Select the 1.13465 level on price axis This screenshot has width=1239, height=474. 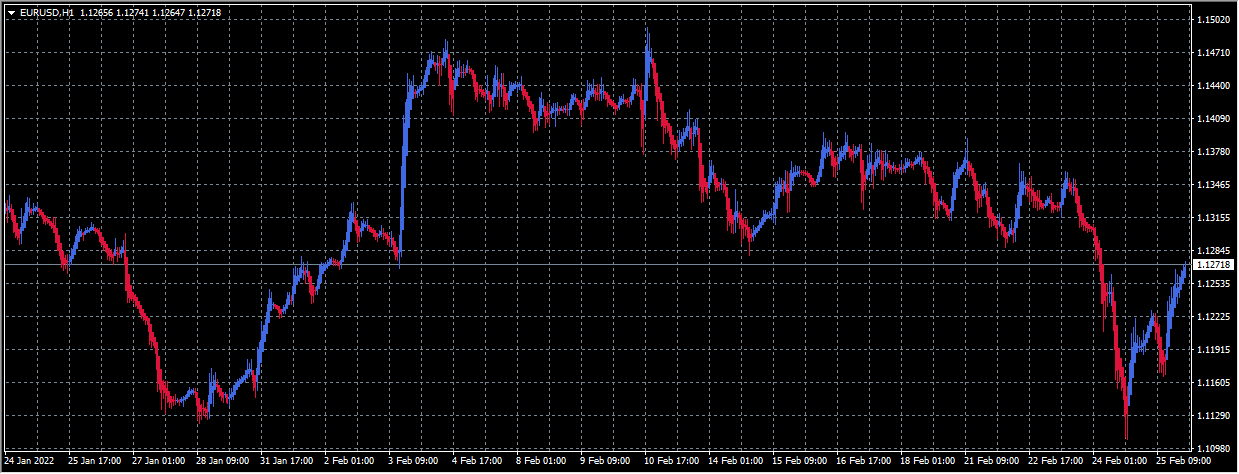pyautogui.click(x=1212, y=185)
